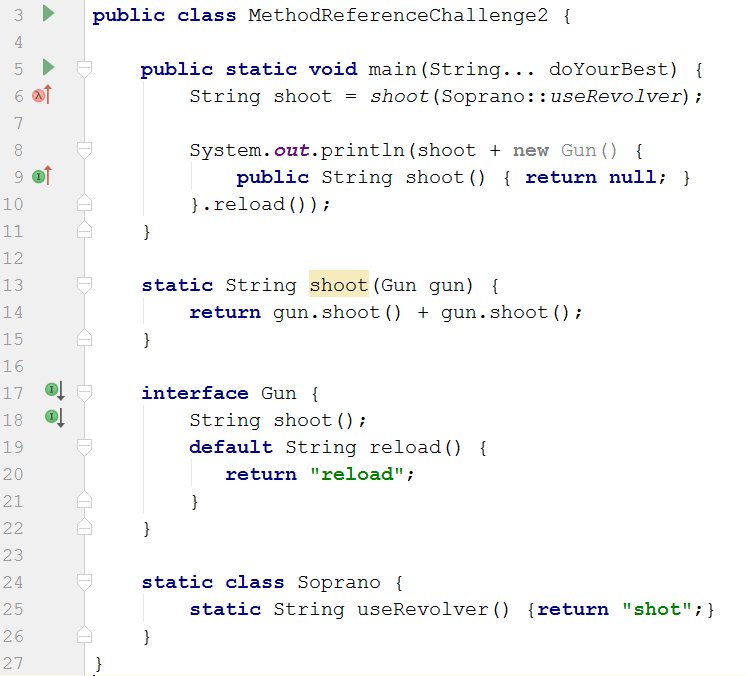Click the highlighted shoot method name
Image resolution: width=747 pixels, height=676 pixels.
pos(339,285)
